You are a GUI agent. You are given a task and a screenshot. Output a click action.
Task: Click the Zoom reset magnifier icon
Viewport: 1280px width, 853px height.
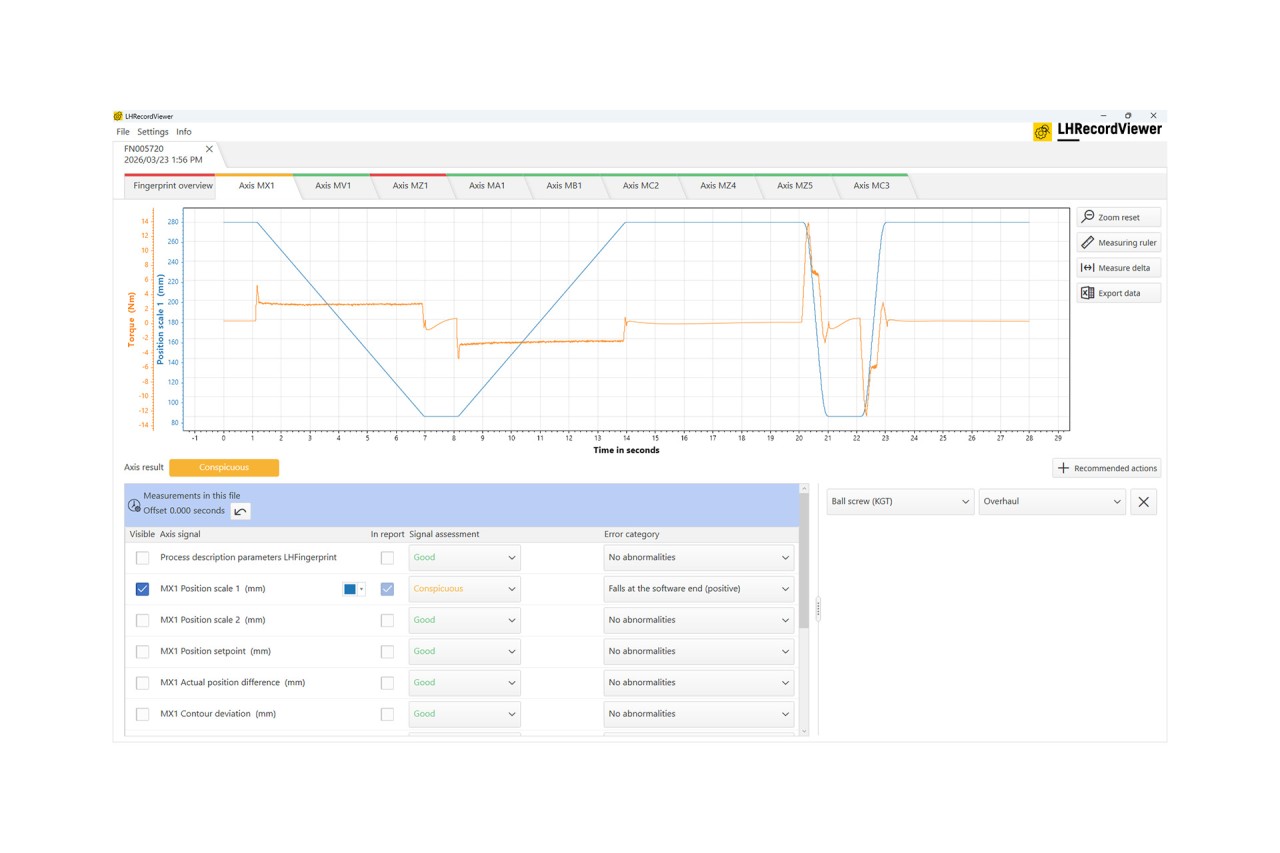1087,217
